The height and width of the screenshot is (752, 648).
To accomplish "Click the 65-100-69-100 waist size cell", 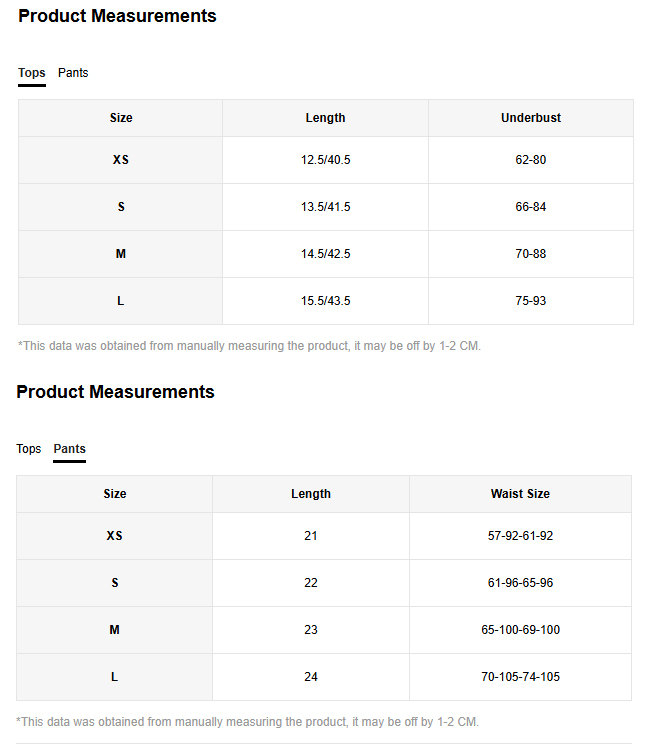I will [520, 630].
